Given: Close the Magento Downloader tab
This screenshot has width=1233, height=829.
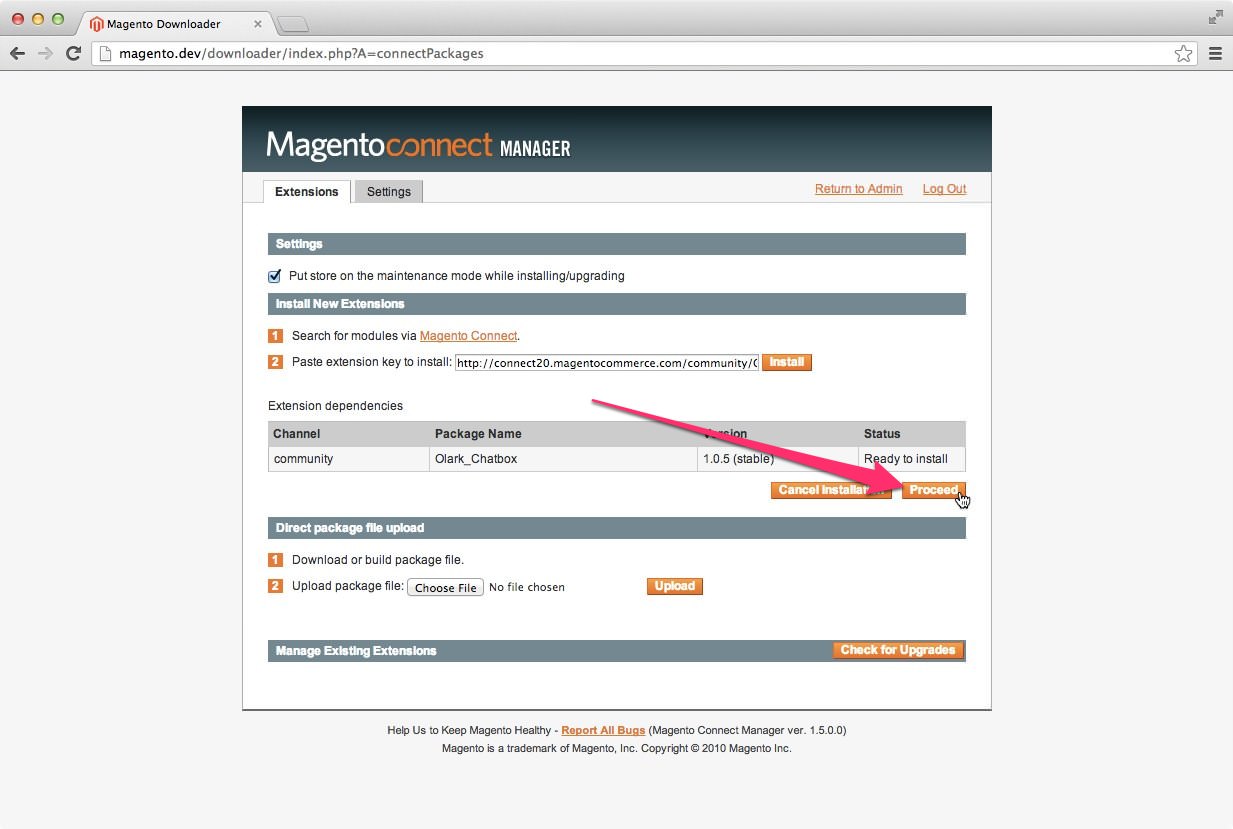Looking at the screenshot, I should tap(257, 23).
